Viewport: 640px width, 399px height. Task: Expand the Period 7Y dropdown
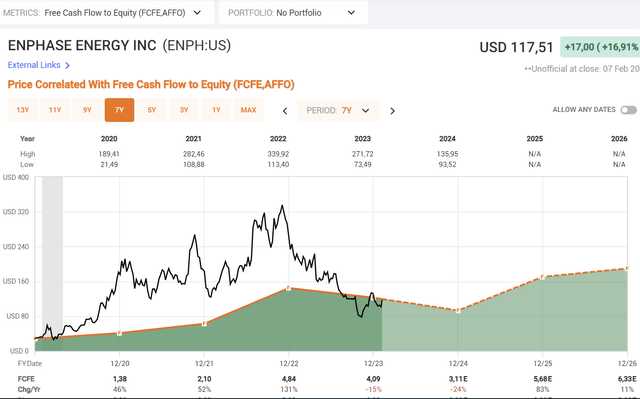pyautogui.click(x=338, y=110)
